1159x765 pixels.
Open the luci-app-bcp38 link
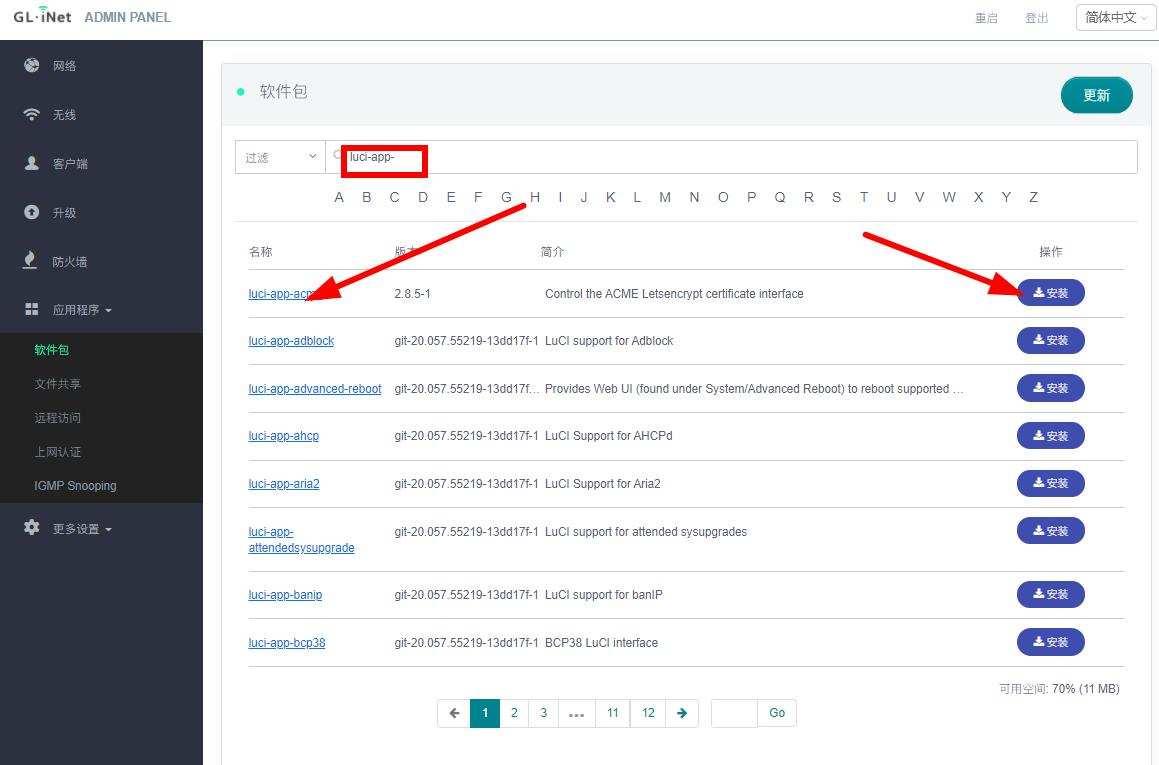click(x=287, y=643)
